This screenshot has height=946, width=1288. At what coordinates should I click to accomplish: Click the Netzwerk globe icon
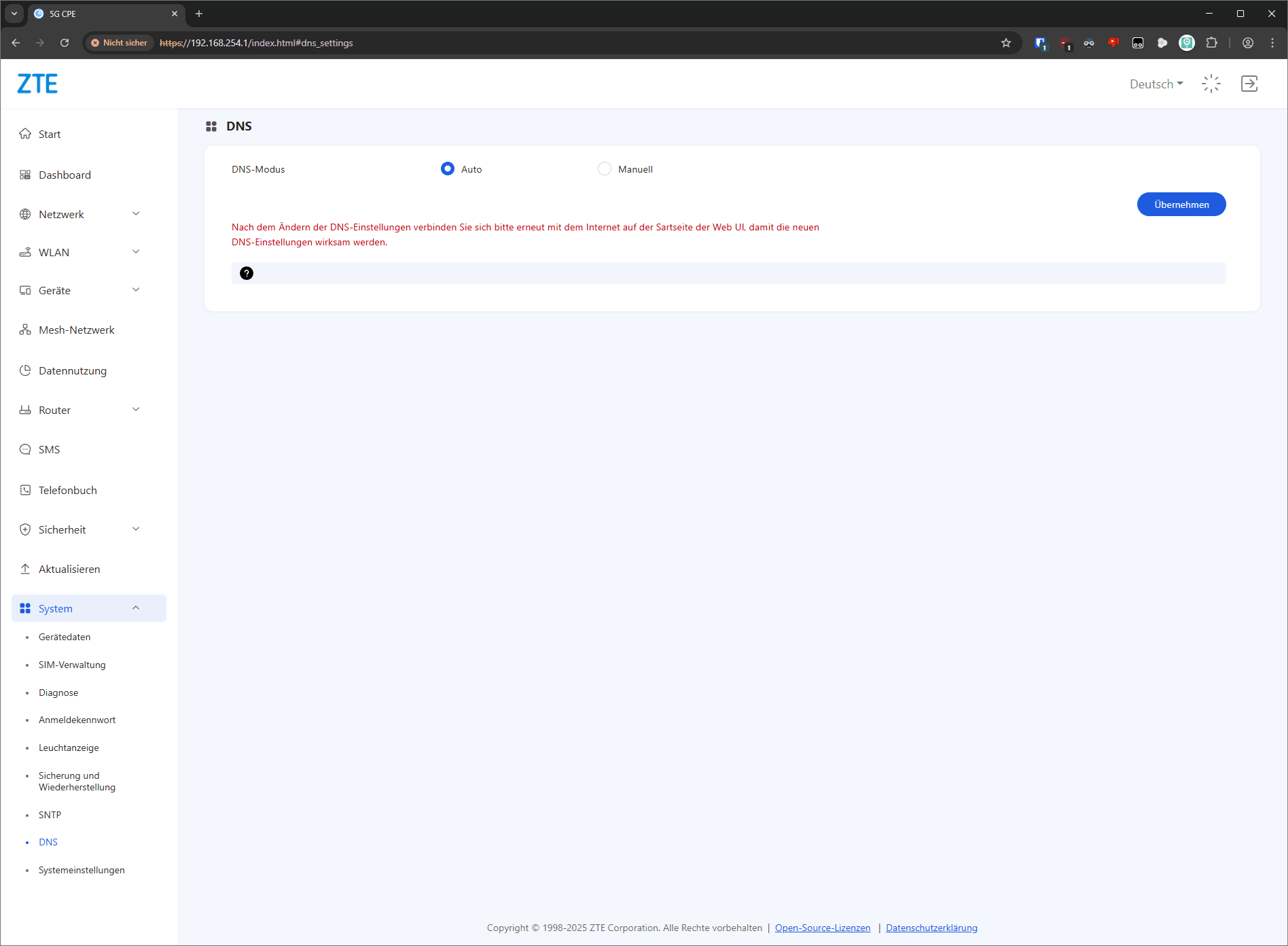coord(25,214)
